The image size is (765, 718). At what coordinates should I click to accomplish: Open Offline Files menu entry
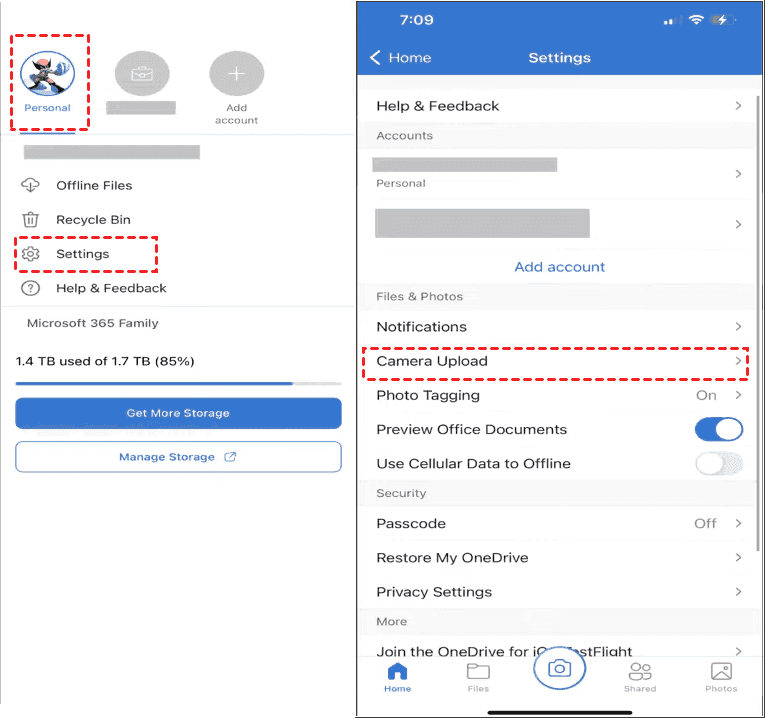coord(94,185)
